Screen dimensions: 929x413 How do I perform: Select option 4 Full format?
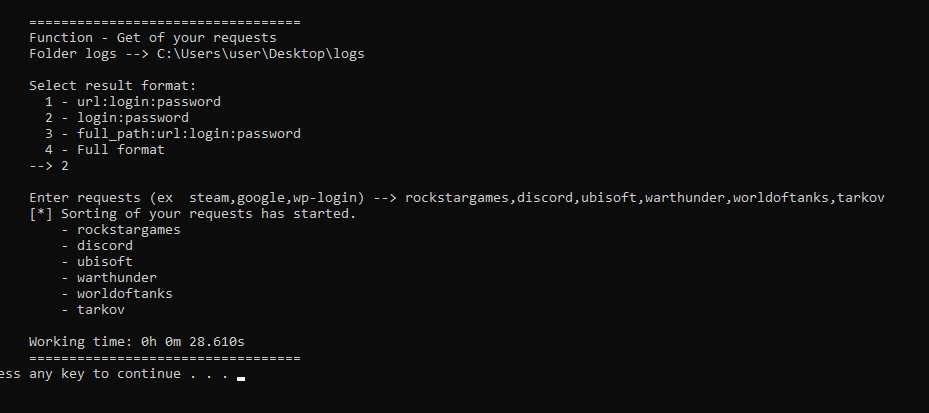(x=105, y=150)
